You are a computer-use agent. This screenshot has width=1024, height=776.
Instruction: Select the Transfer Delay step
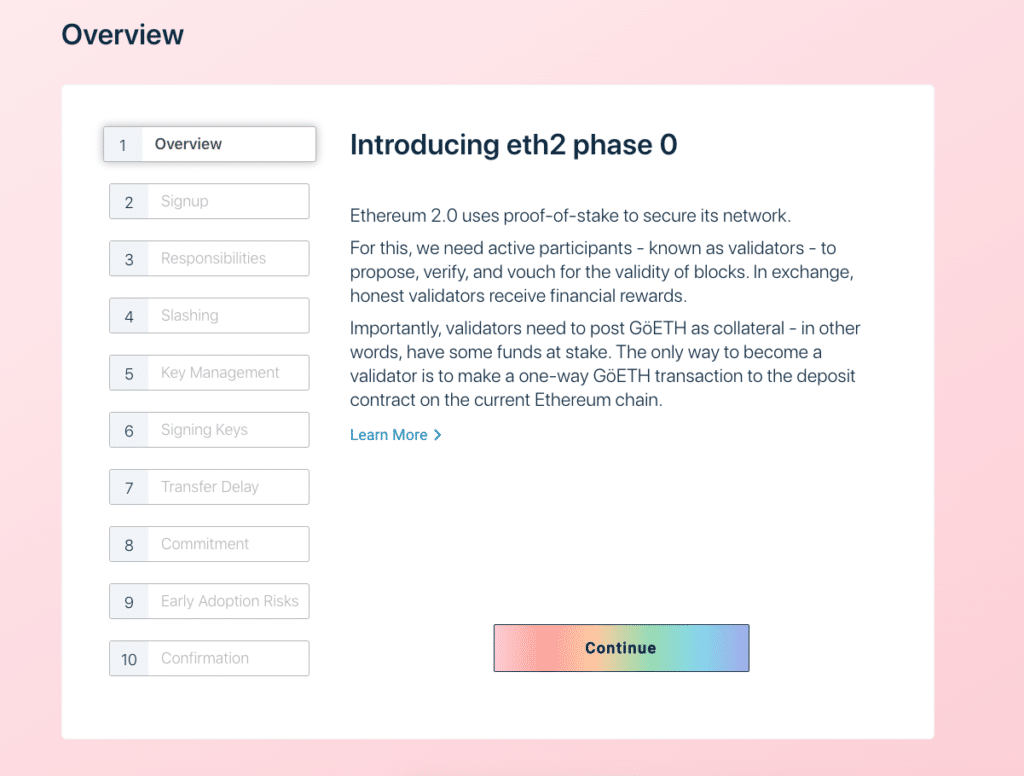[x=209, y=487]
